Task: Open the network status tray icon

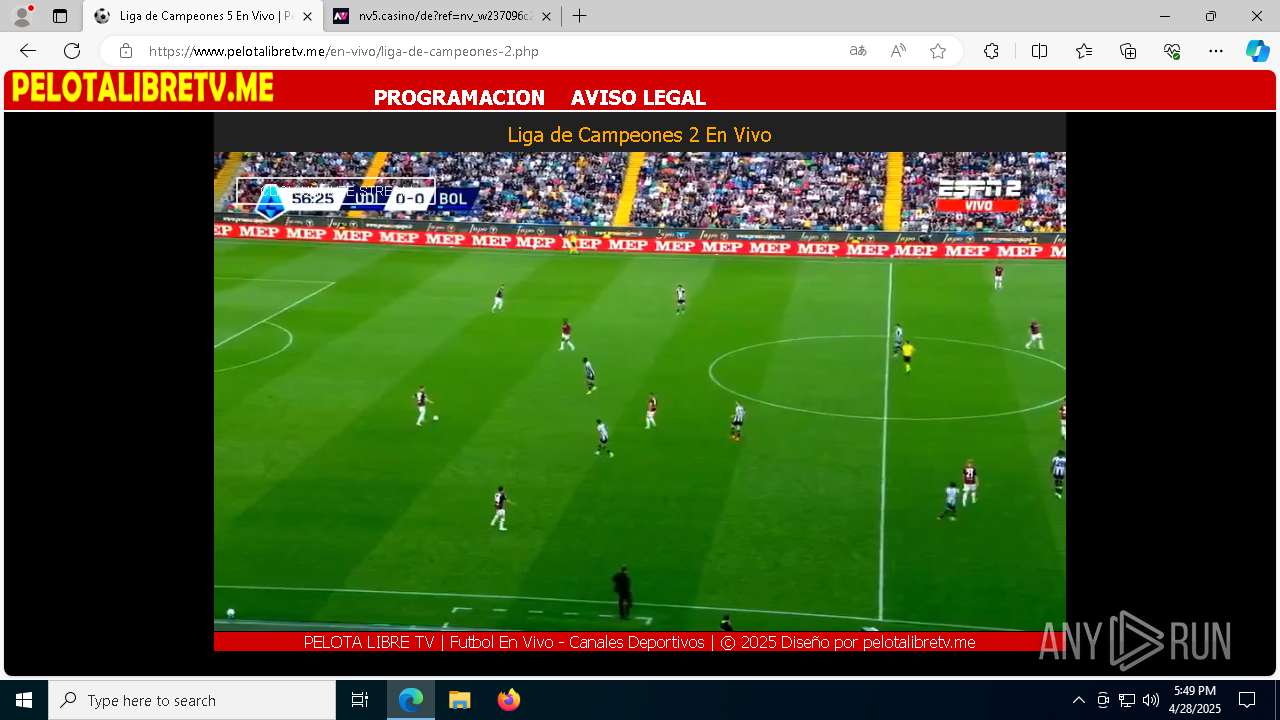Action: click(1127, 700)
